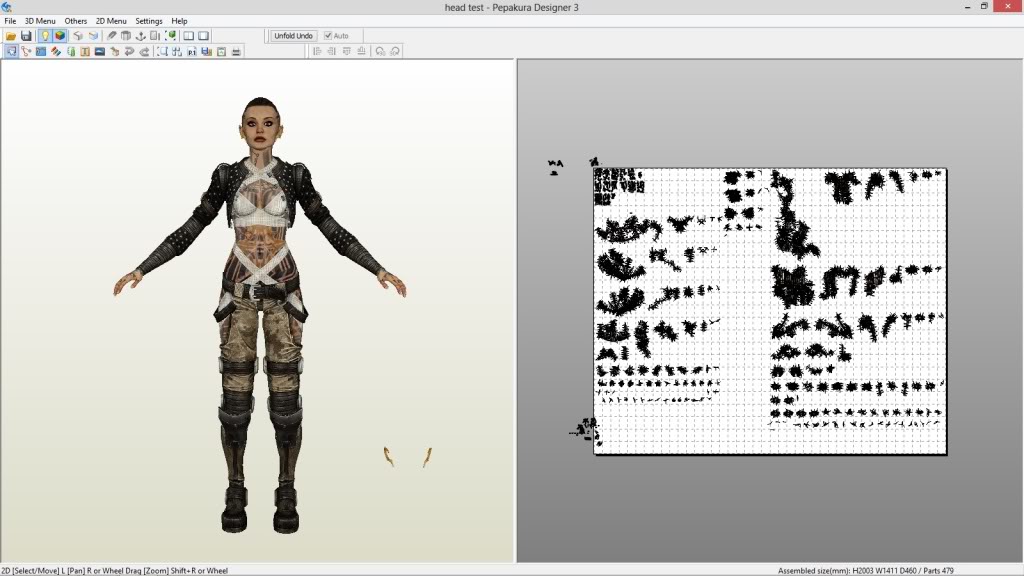
Task: Click the blue rectangle tool icon
Action: (x=41, y=52)
